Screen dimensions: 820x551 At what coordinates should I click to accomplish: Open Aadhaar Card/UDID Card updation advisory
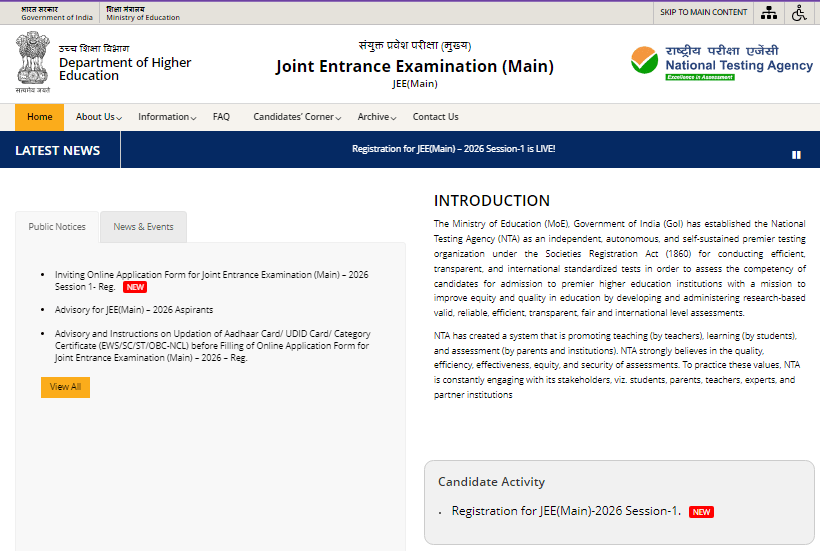coord(212,346)
